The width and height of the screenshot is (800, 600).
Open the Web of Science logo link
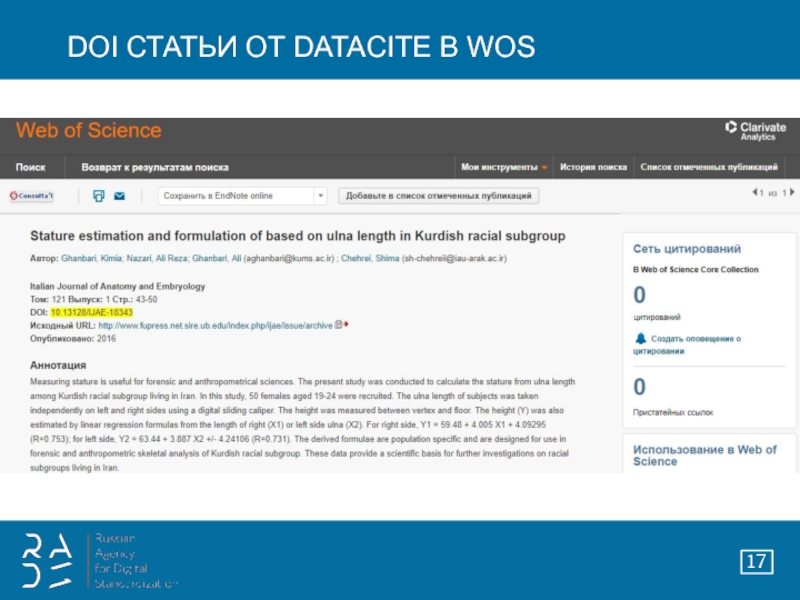click(89, 131)
